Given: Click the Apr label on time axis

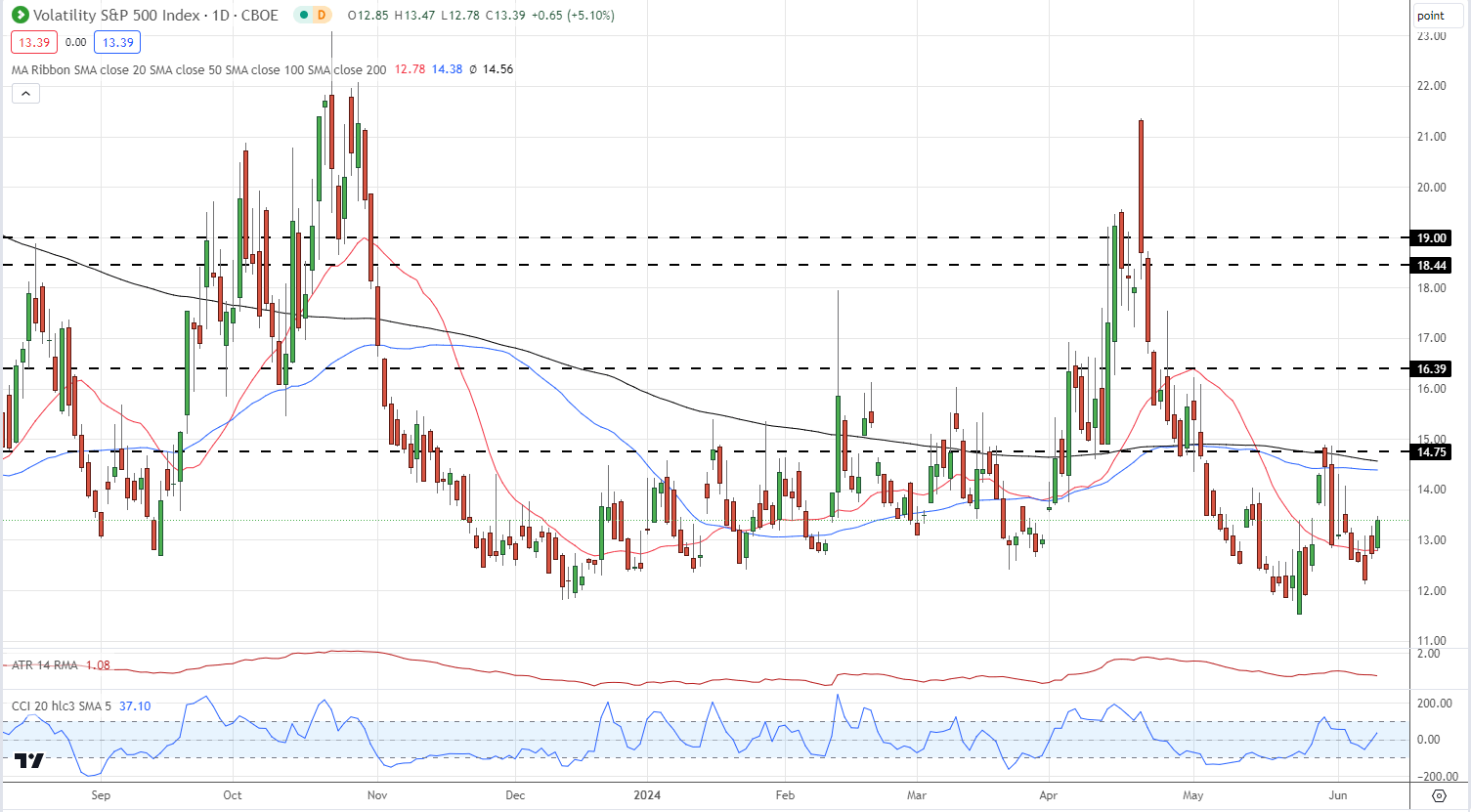Looking at the screenshot, I should click(x=1049, y=795).
